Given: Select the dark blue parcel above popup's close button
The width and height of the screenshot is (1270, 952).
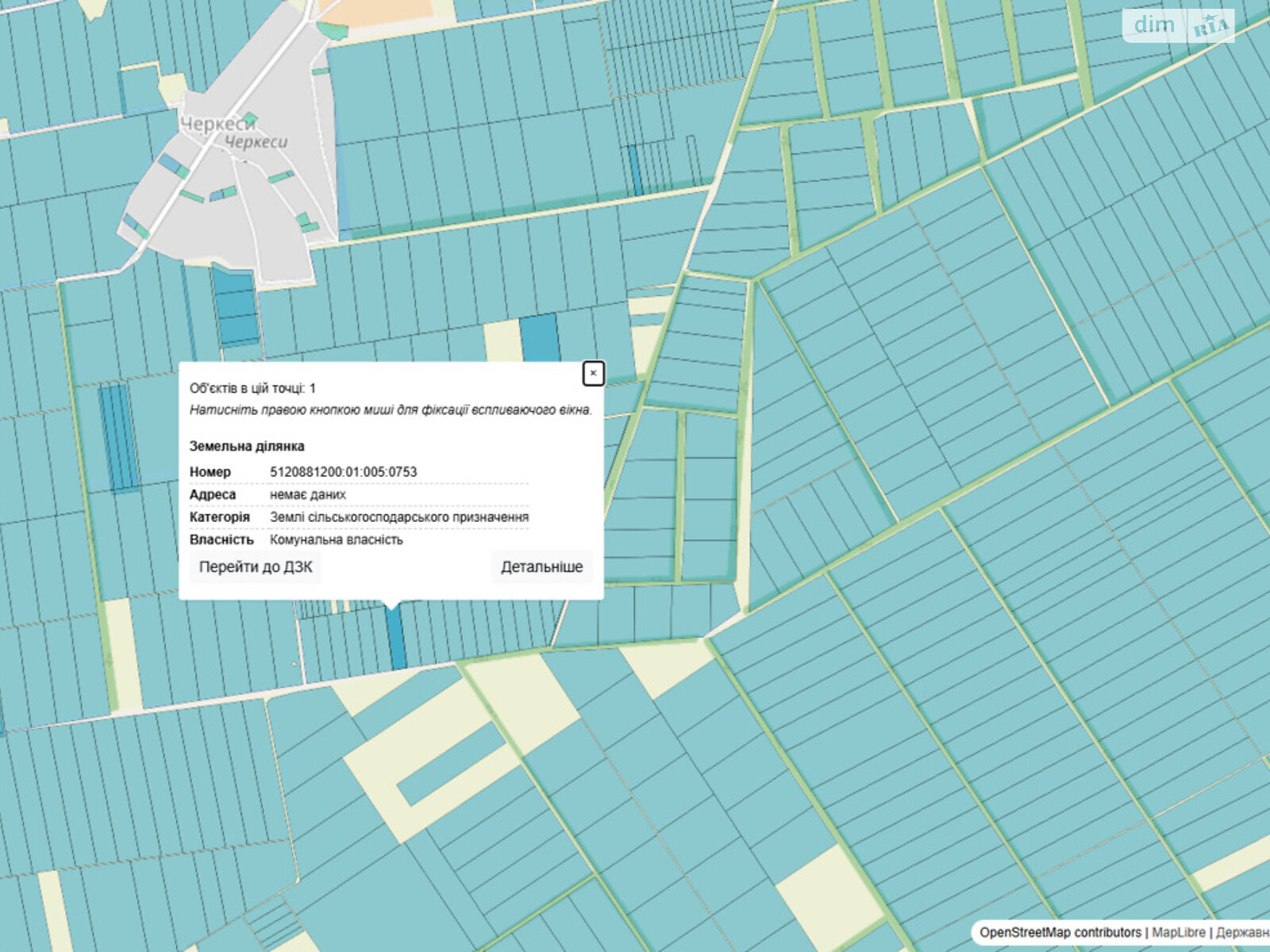Looking at the screenshot, I should click(x=540, y=337).
